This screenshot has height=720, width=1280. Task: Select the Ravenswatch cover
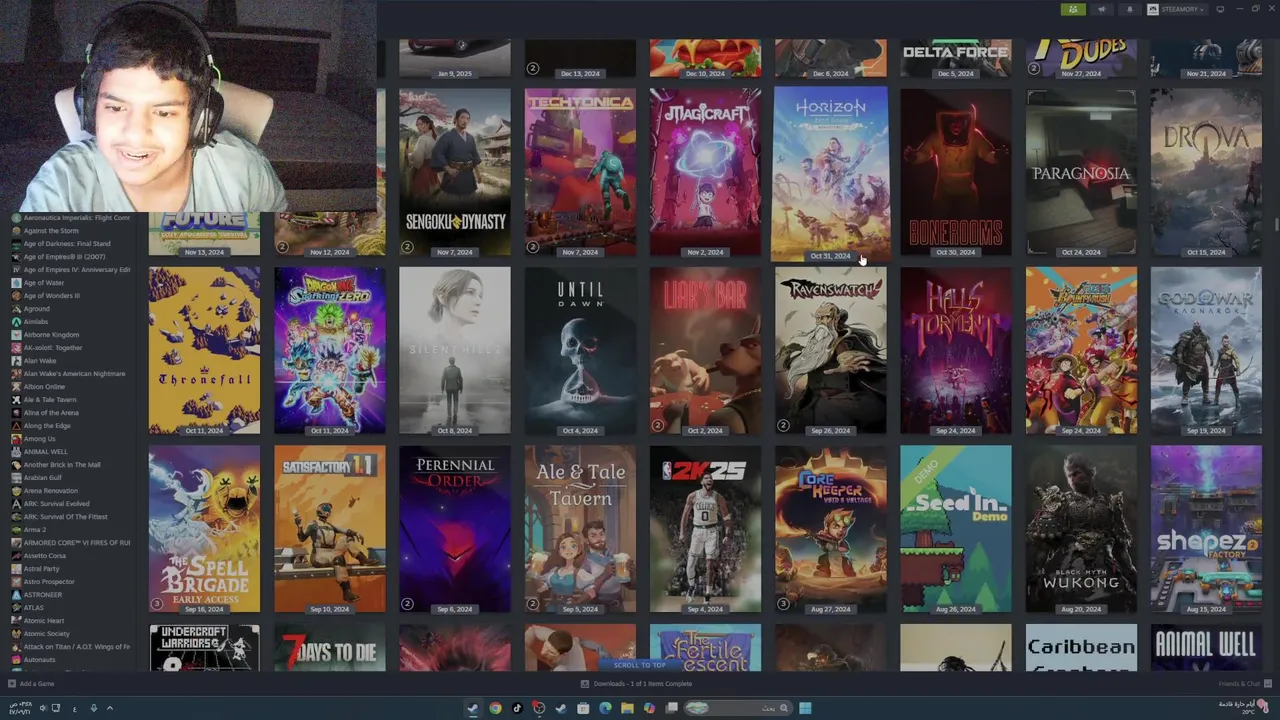(x=830, y=351)
